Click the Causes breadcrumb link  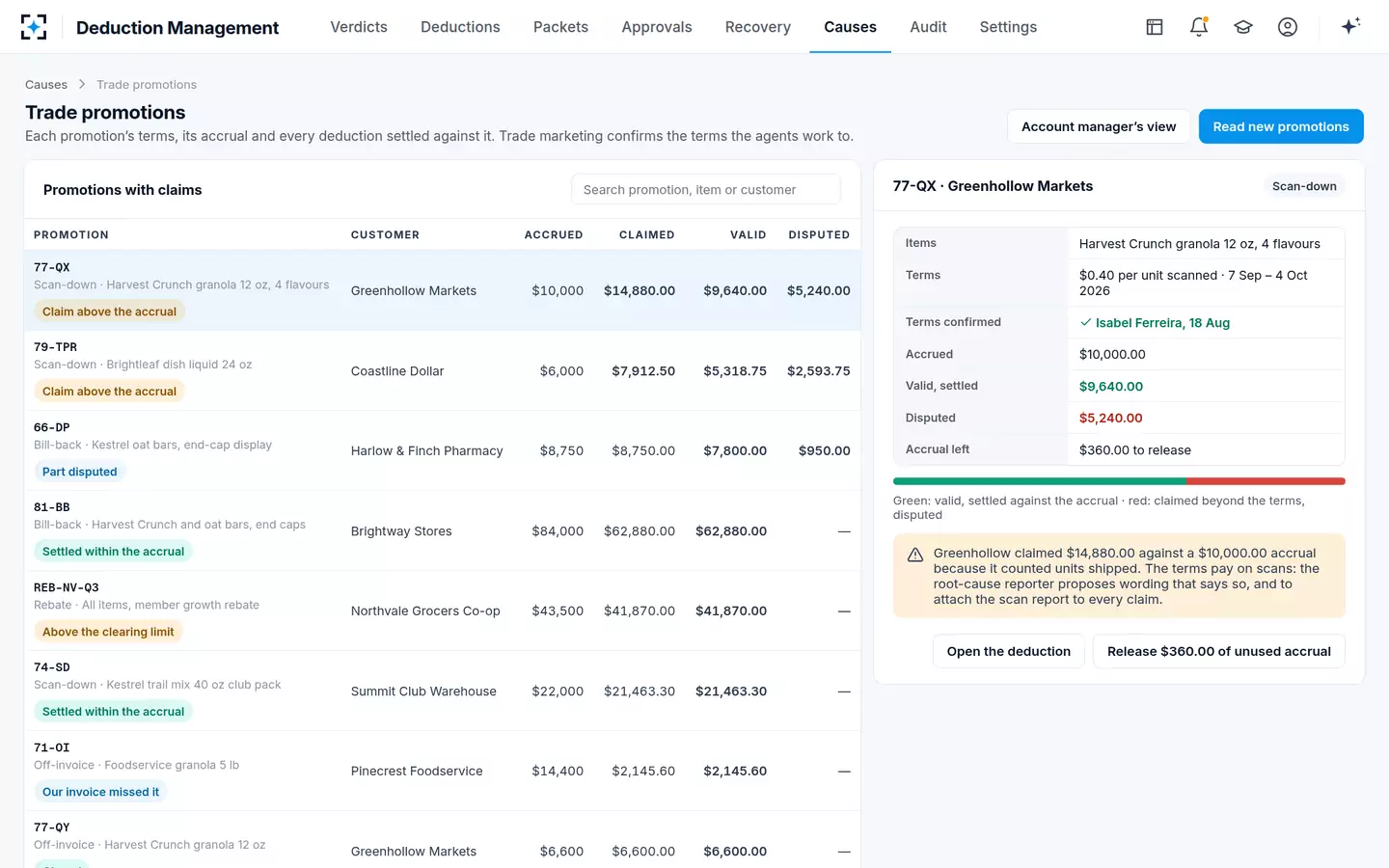click(46, 85)
